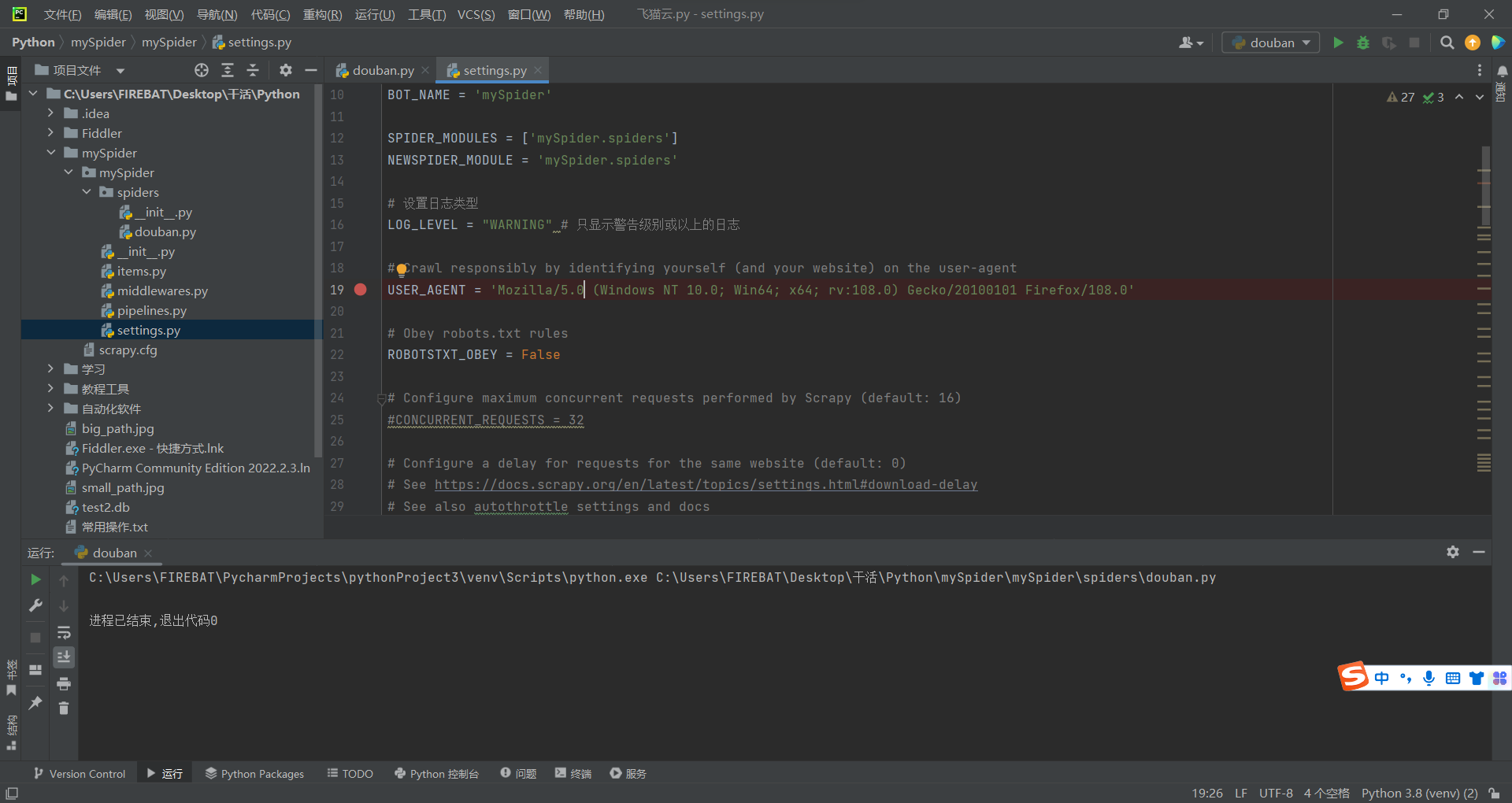Screen dimensions: 1512x803
Task: Toggle scroll to end in console
Action: tap(64, 657)
